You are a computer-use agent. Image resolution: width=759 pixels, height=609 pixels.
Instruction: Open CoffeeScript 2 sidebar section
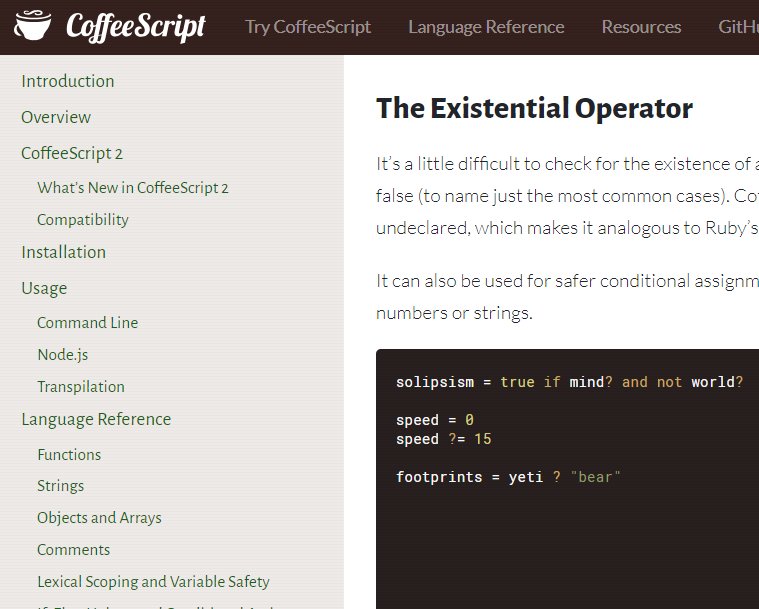[72, 153]
